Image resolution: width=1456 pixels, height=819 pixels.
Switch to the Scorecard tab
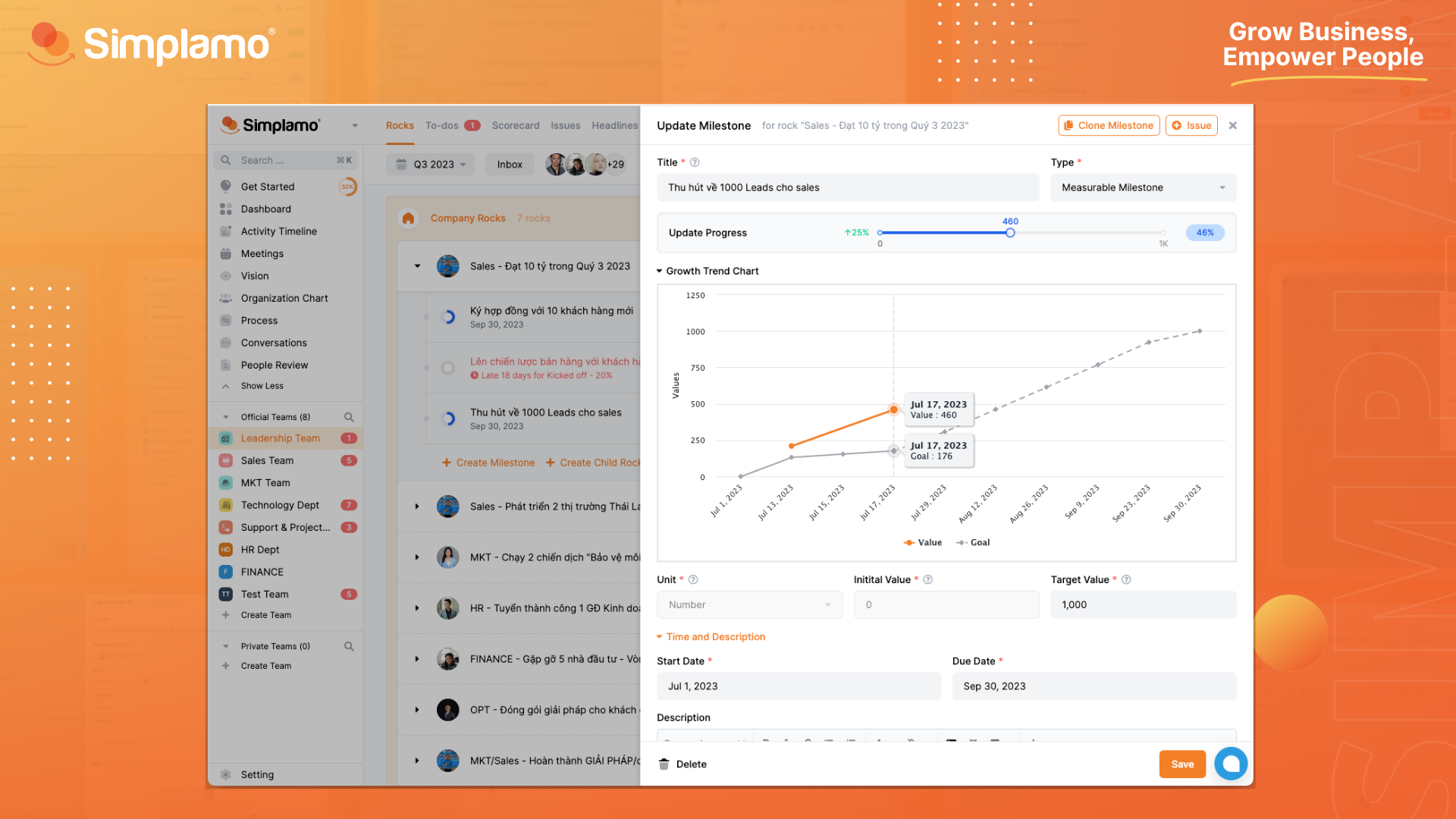click(516, 125)
